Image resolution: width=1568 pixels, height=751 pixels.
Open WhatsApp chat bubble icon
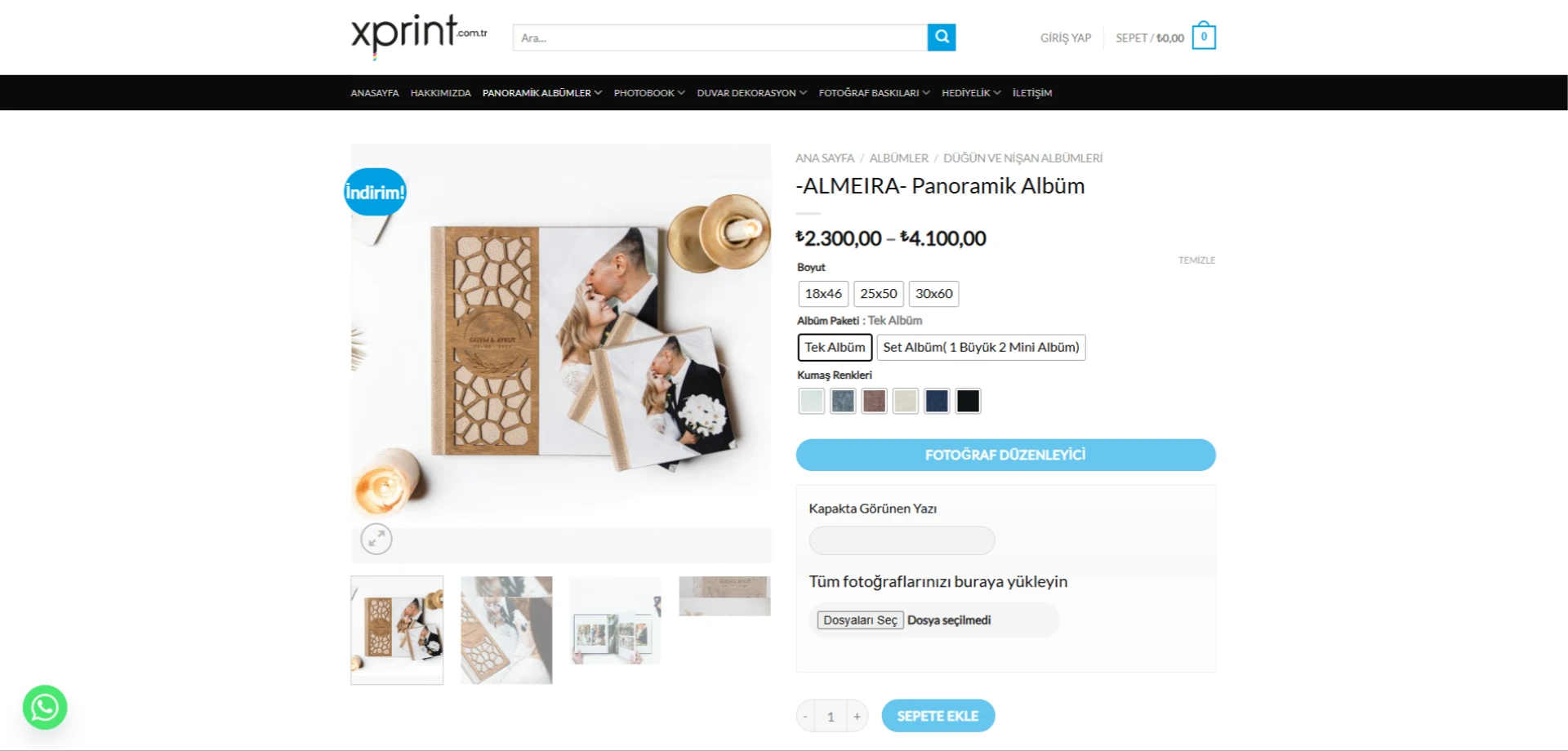pyautogui.click(x=45, y=707)
